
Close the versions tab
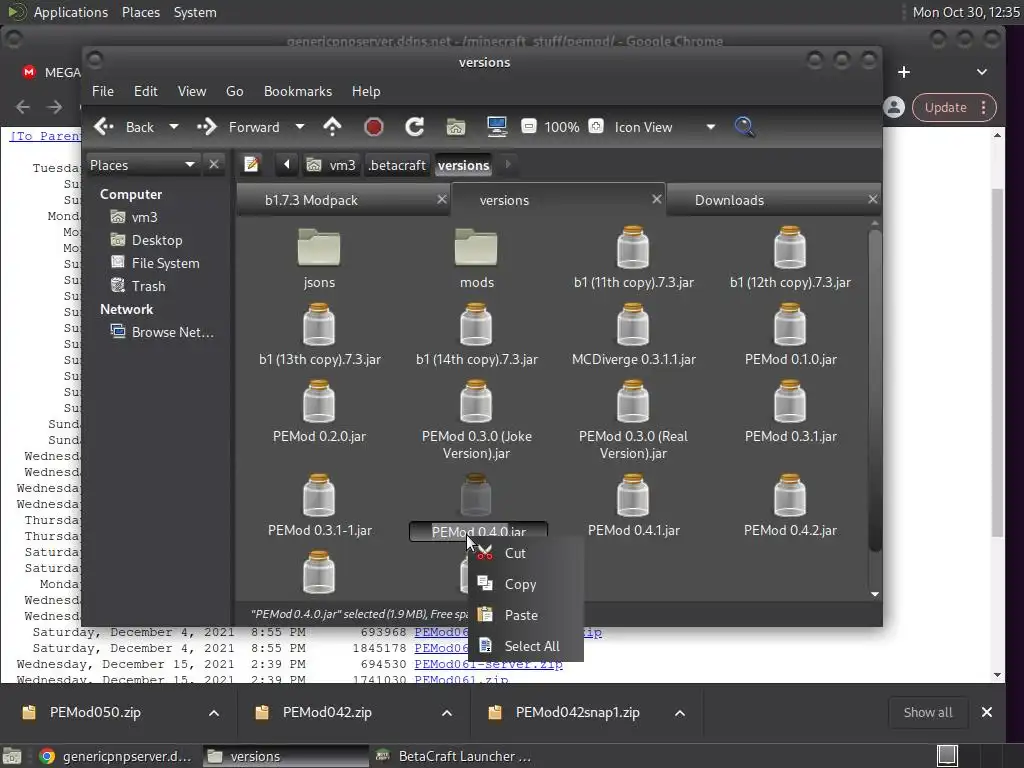click(656, 199)
